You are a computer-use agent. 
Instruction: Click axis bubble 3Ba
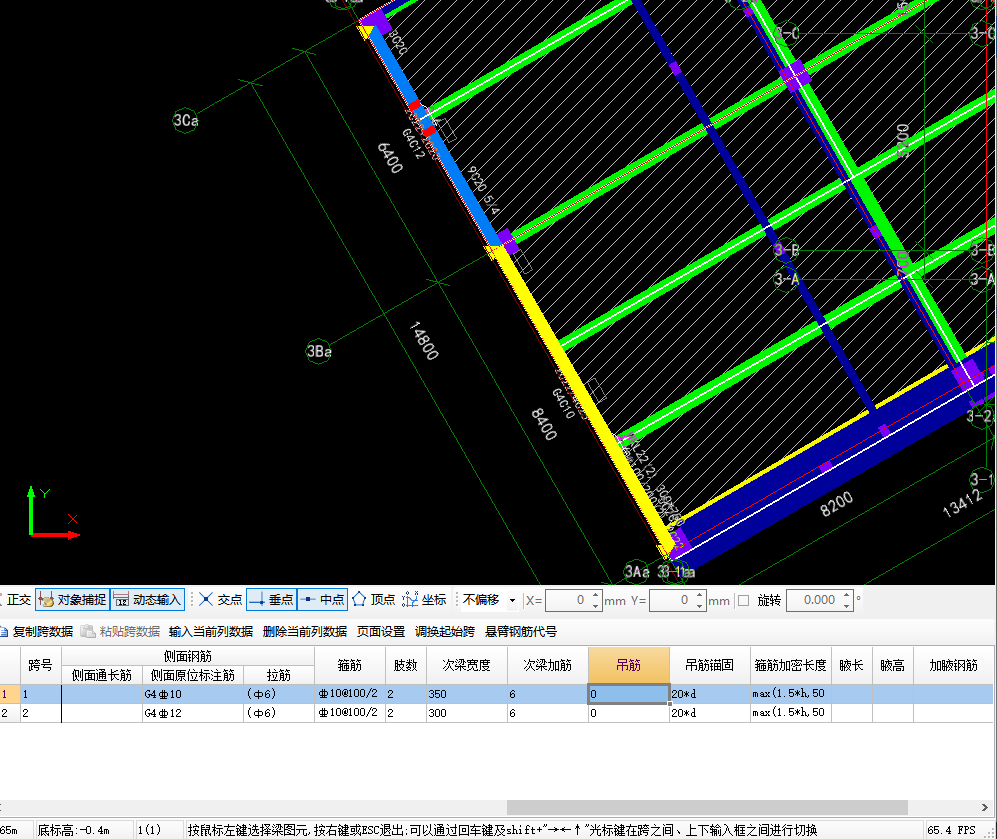click(319, 351)
